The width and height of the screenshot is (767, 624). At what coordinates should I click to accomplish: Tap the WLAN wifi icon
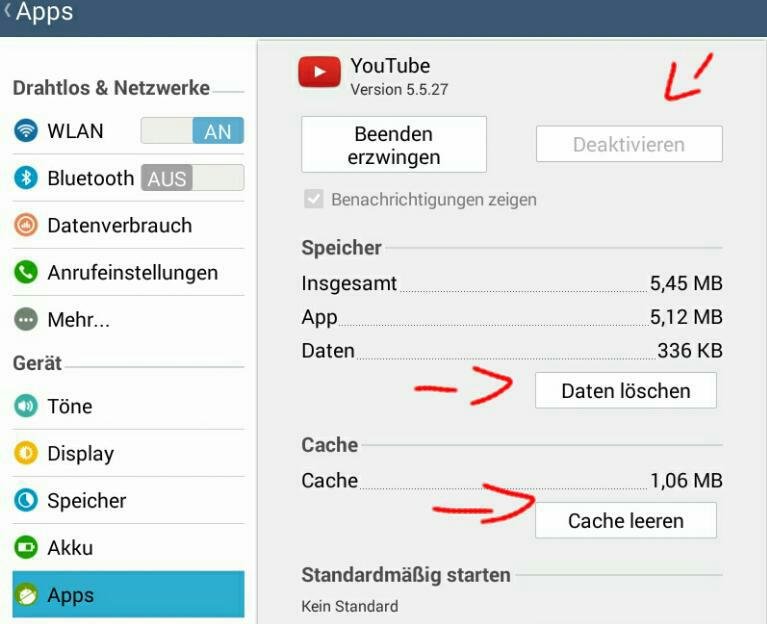25,131
